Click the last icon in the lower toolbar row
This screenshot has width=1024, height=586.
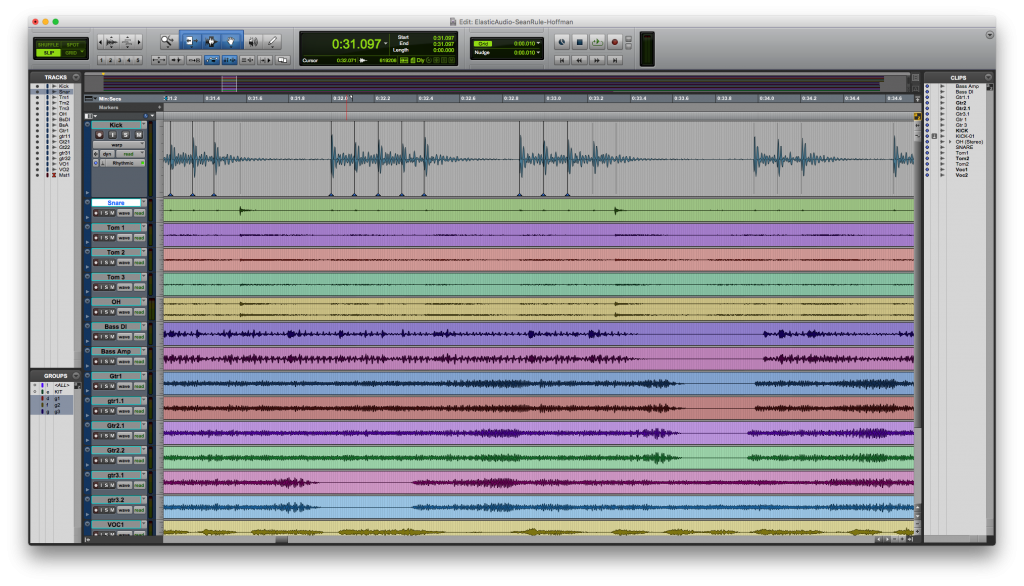[x=283, y=60]
